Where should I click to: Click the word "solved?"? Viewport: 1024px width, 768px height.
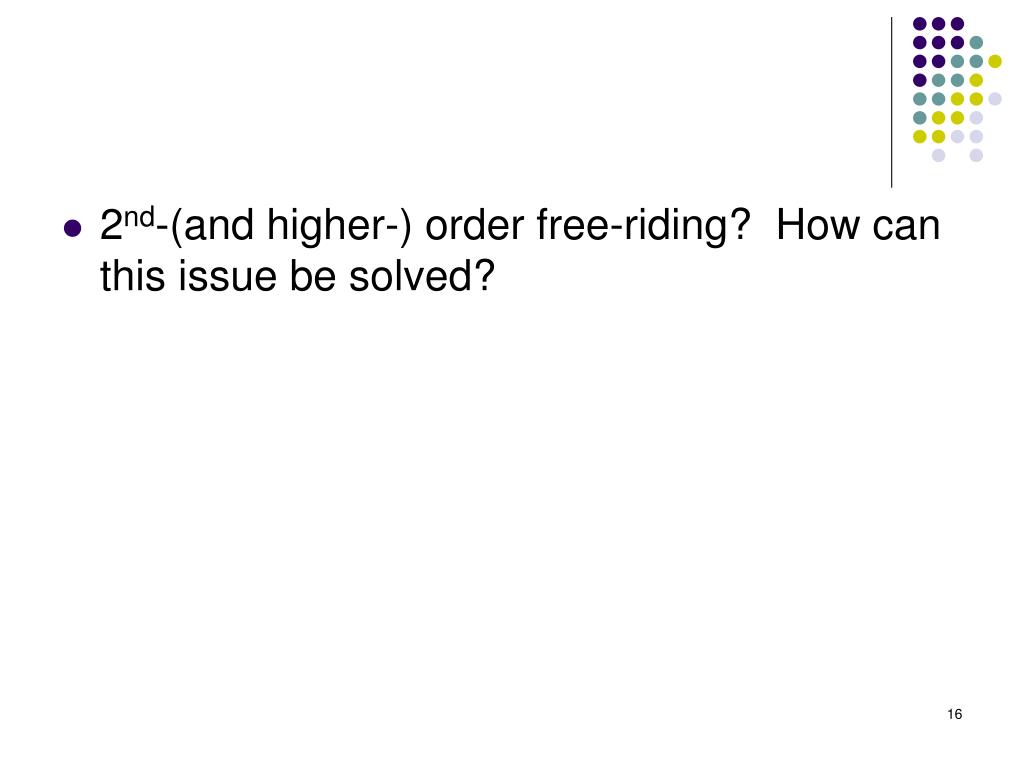tap(422, 276)
